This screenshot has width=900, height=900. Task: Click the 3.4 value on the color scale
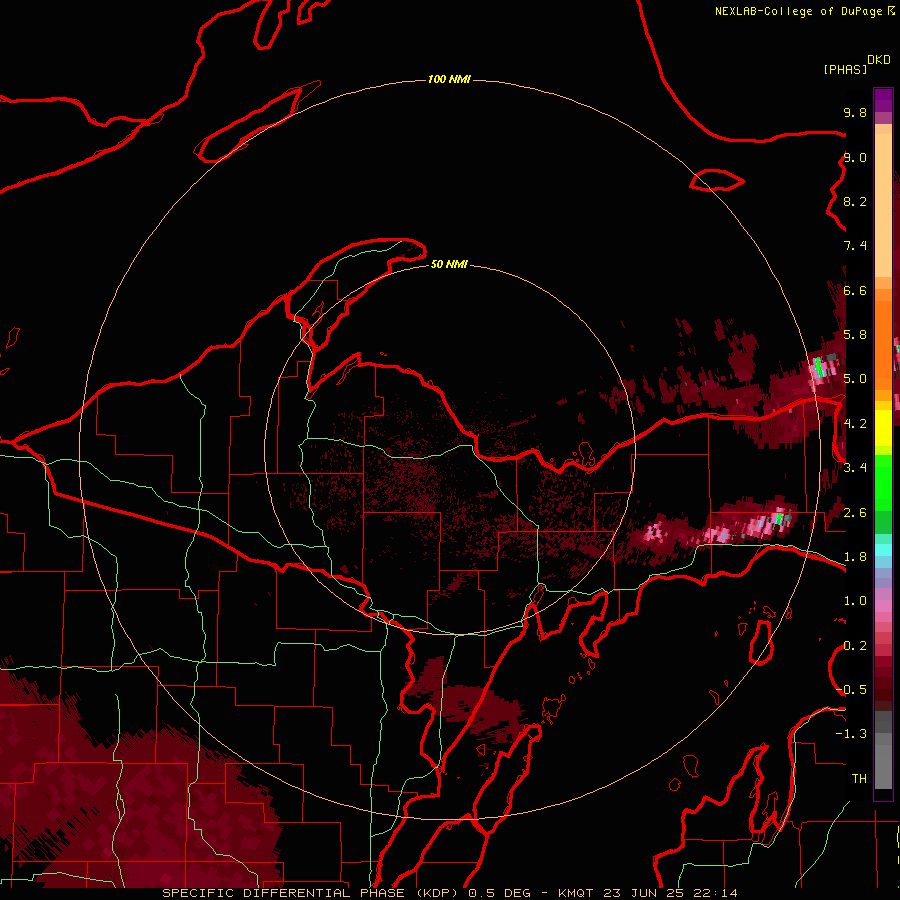click(855, 467)
